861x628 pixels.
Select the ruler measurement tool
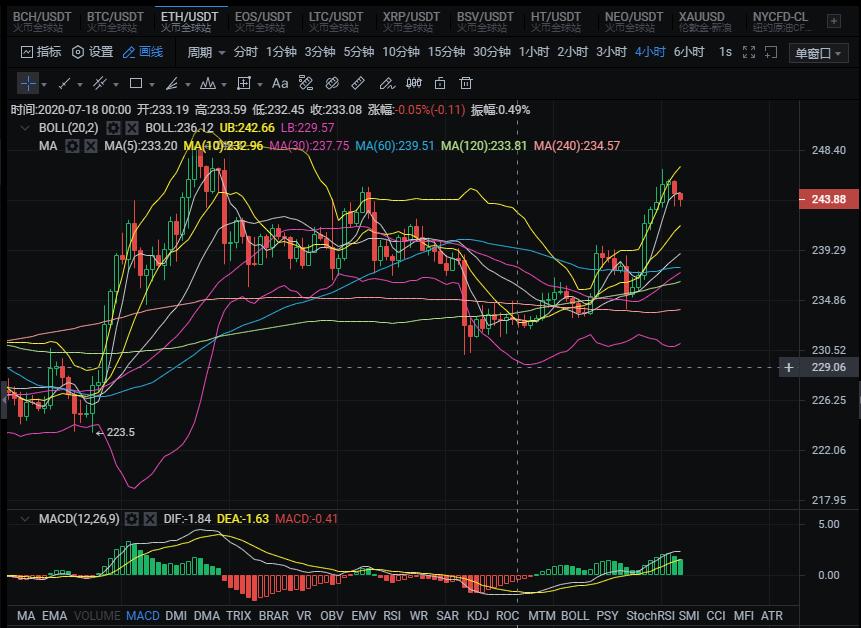tap(358, 83)
